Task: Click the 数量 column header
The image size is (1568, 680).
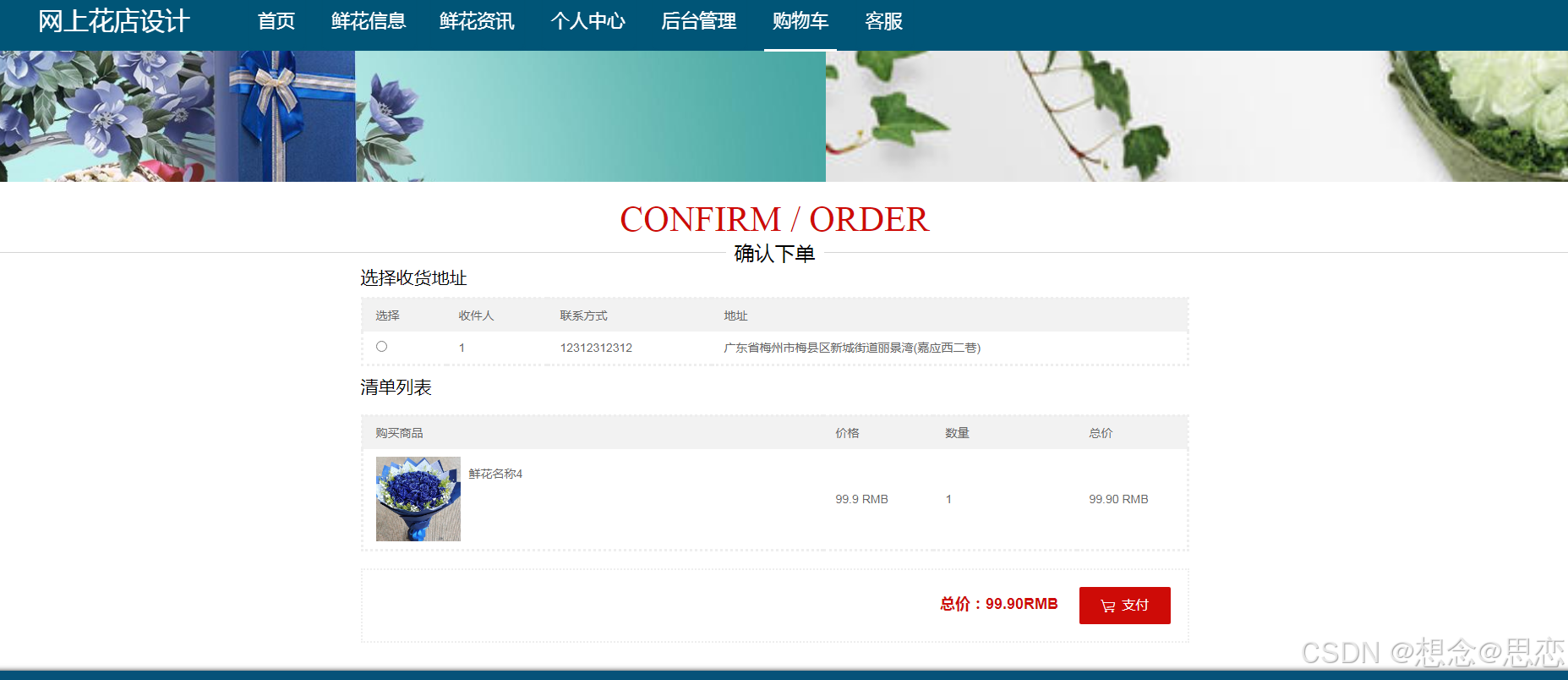Action: click(x=957, y=433)
